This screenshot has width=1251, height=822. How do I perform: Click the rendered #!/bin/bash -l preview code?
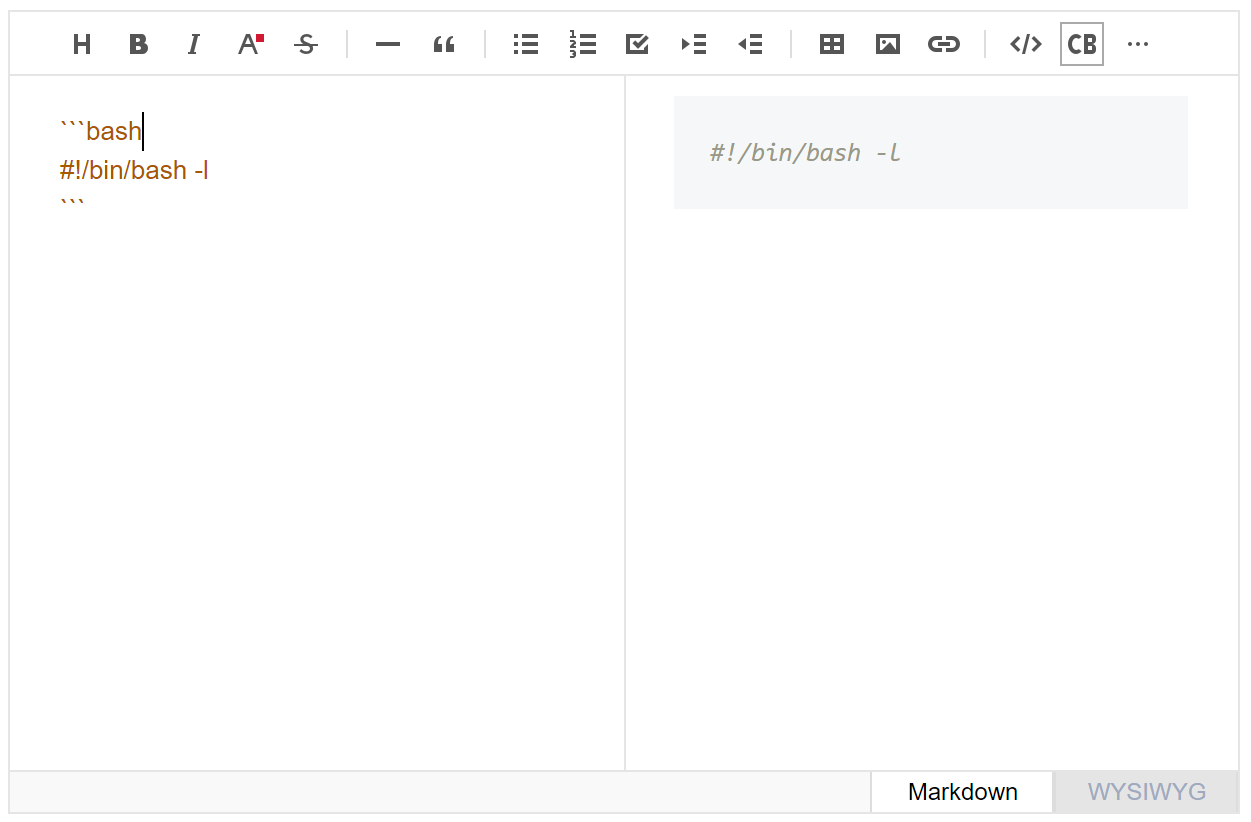pyautogui.click(x=806, y=153)
